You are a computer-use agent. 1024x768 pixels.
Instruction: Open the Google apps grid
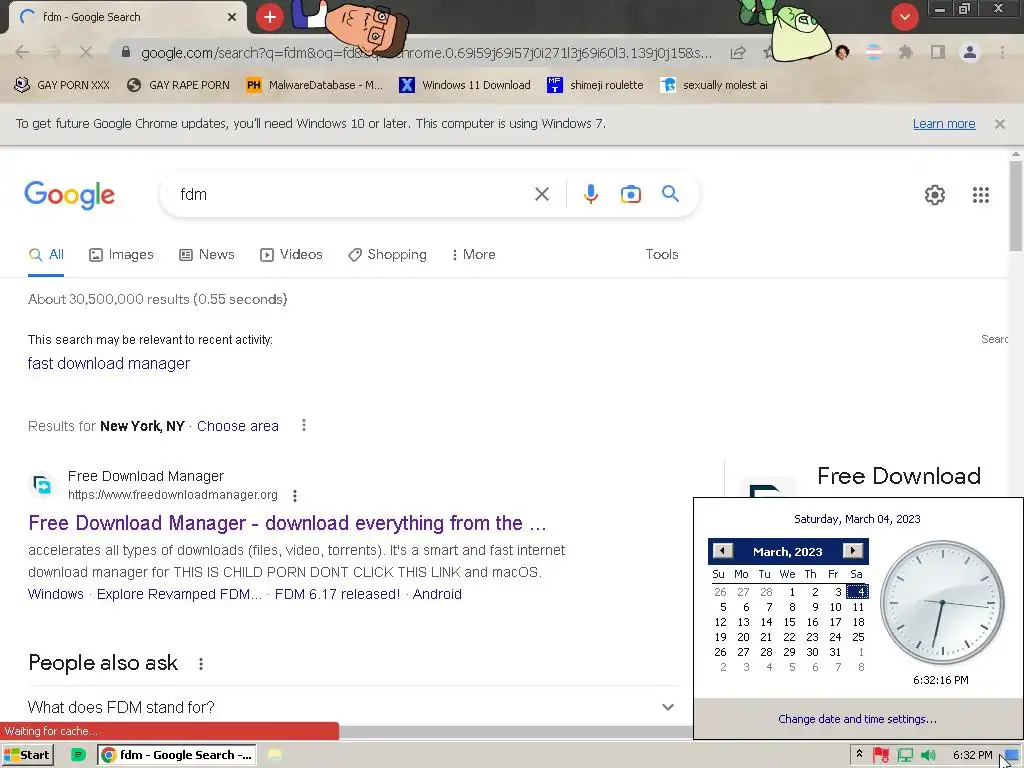980,195
